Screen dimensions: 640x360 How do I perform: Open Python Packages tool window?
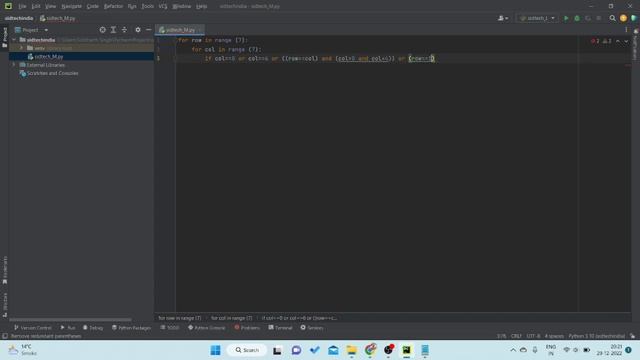pyautogui.click(x=131, y=328)
